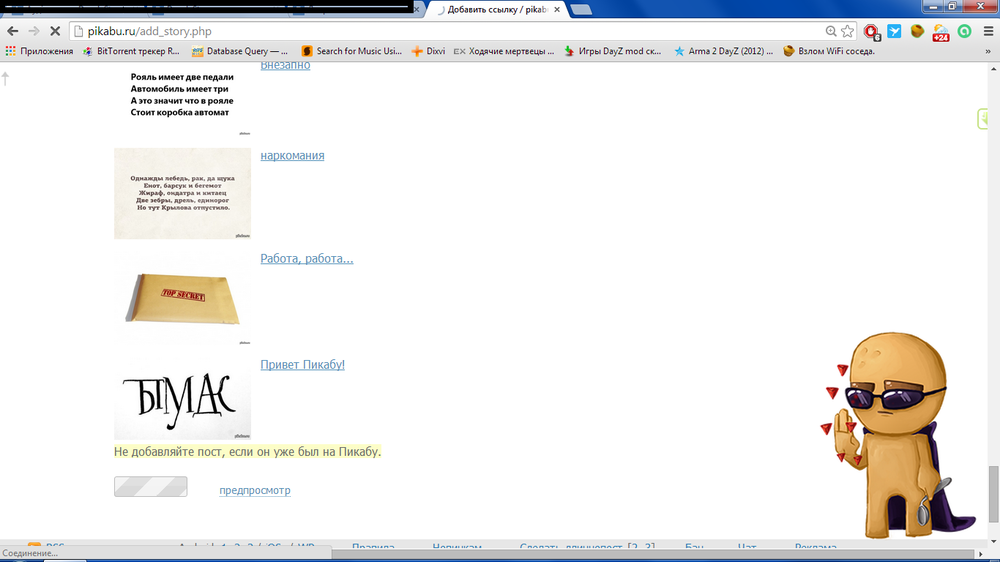This screenshot has width=1000, height=562.
Task: Click the blue bird extension icon
Action: point(894,31)
